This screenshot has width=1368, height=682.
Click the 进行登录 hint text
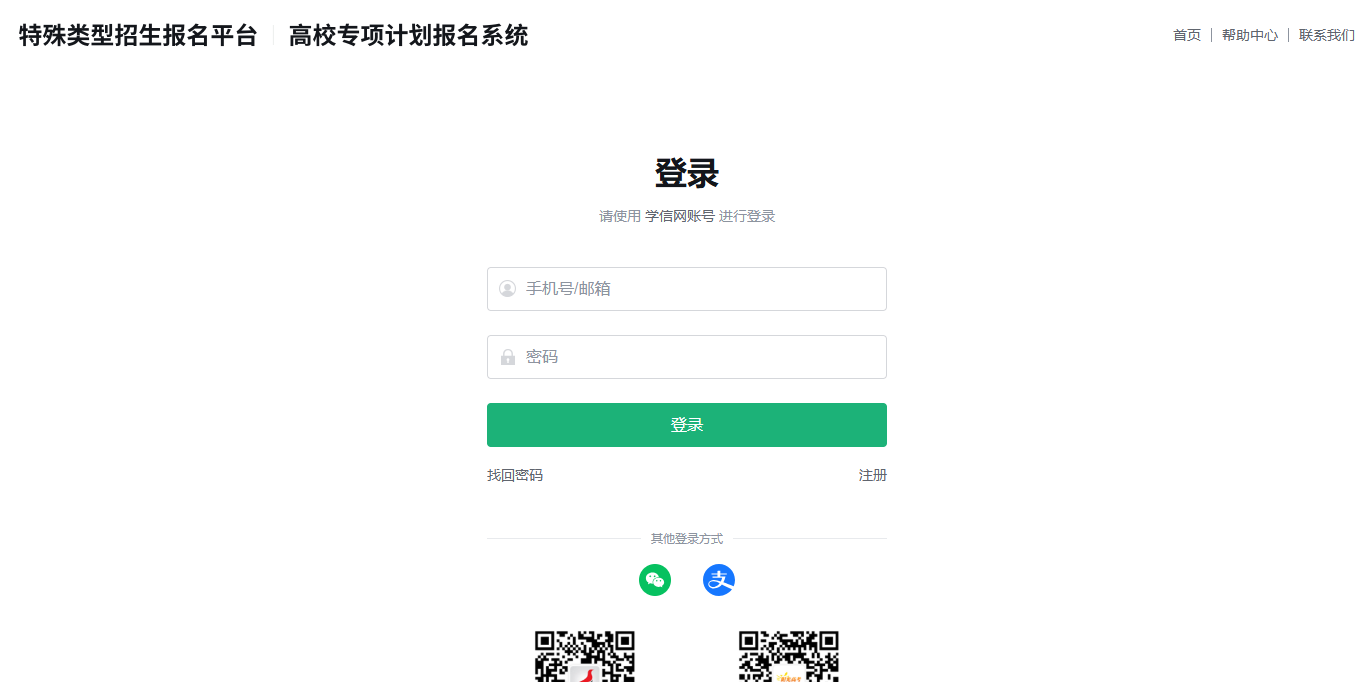point(747,216)
